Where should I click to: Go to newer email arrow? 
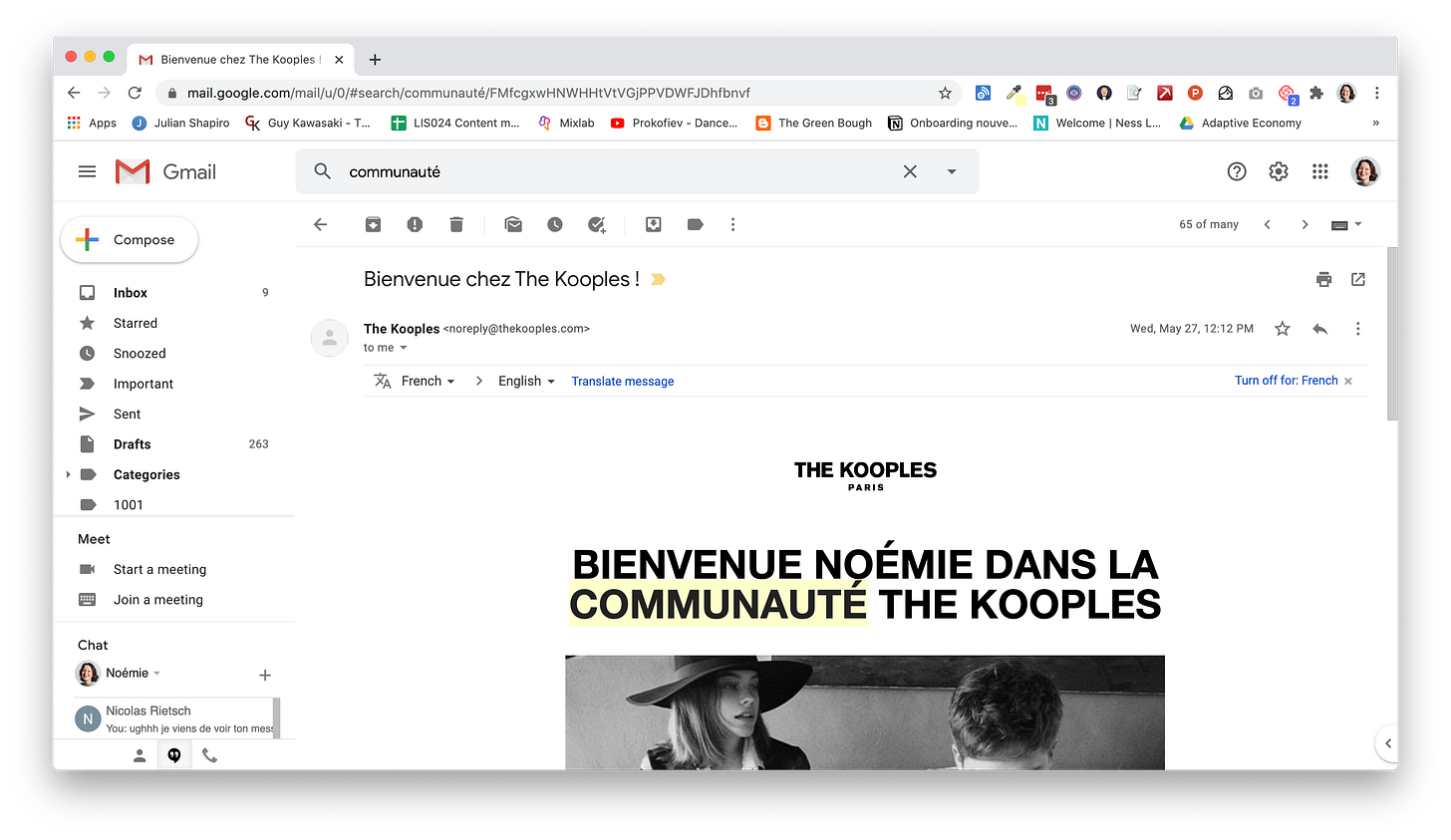tap(1268, 225)
